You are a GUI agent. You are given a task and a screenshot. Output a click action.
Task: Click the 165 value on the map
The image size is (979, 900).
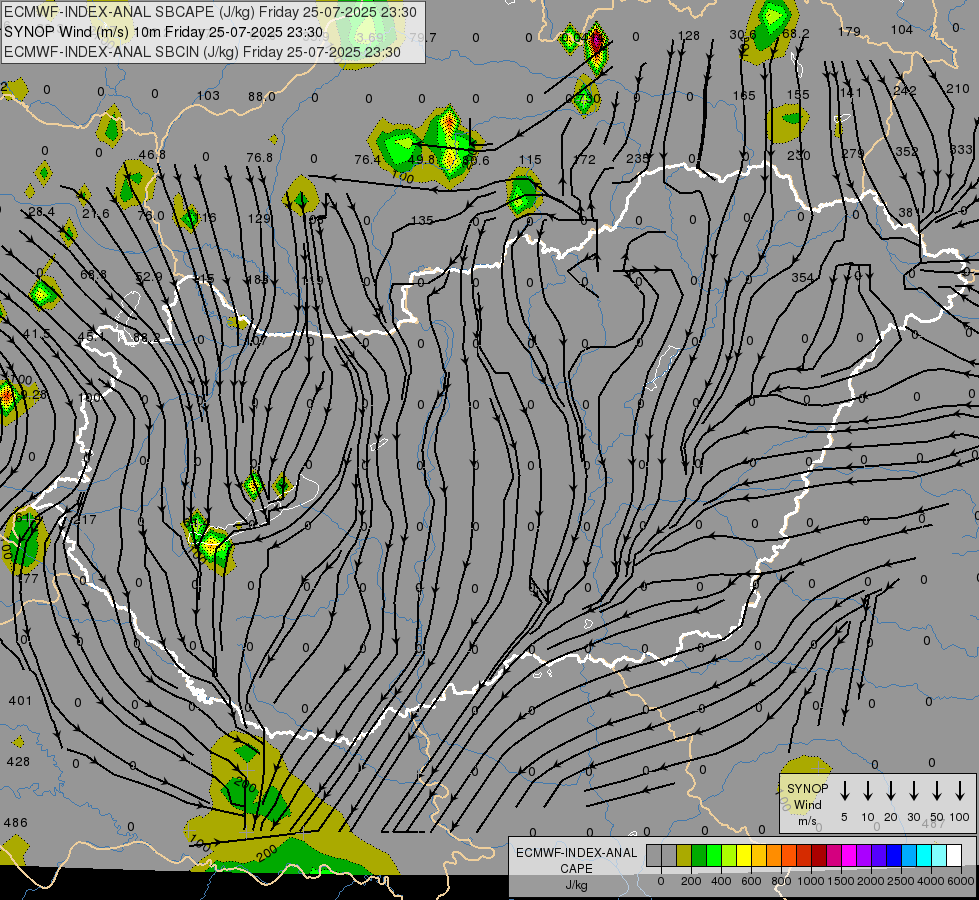pyautogui.click(x=744, y=96)
